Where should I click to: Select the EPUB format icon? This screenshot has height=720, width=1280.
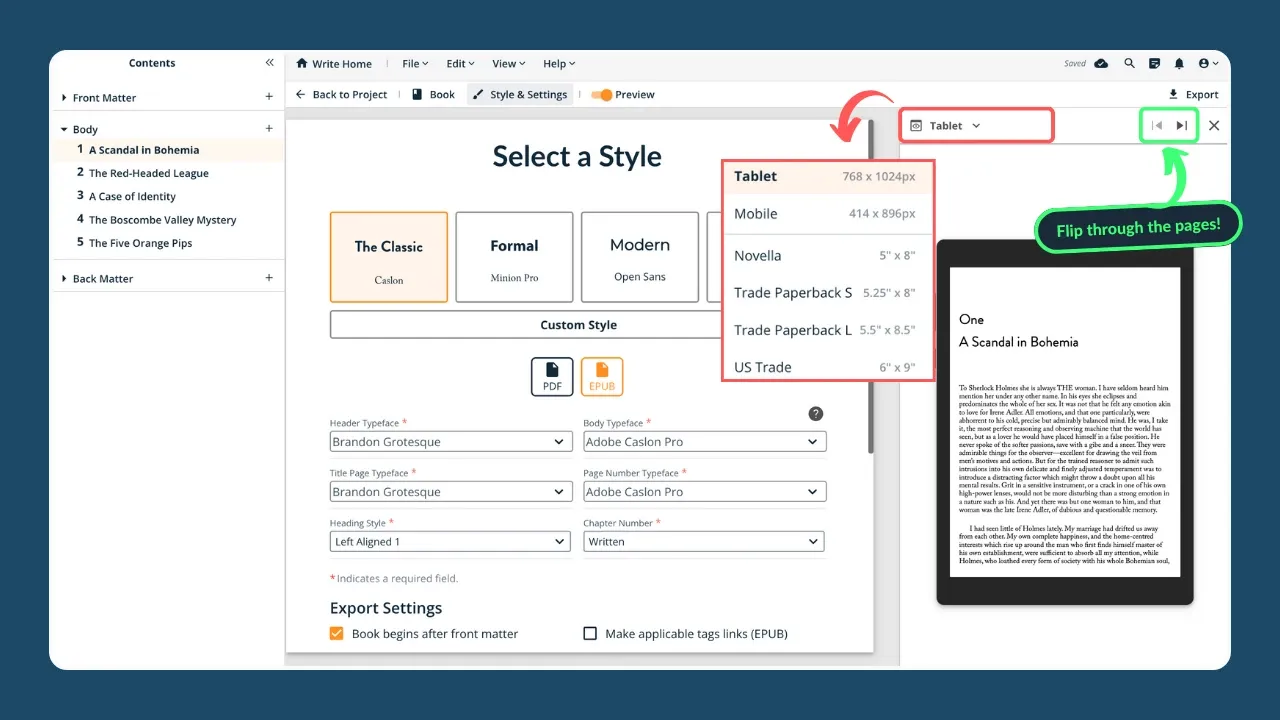point(602,376)
